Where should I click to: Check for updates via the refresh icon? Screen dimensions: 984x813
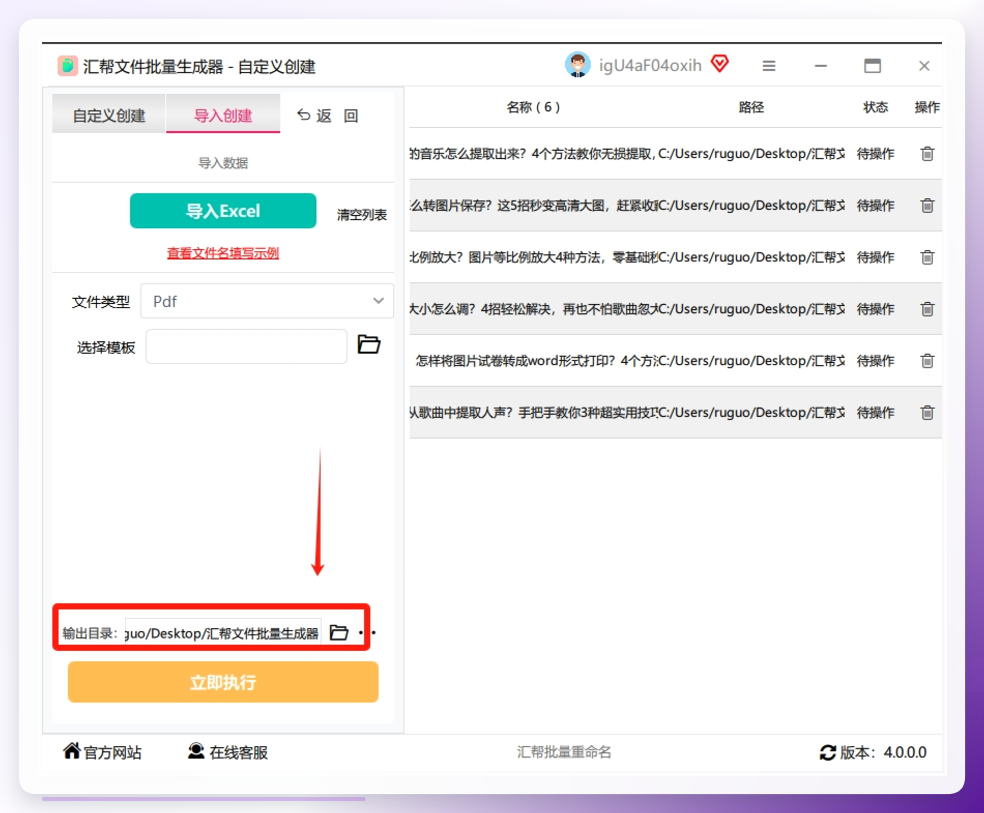tap(828, 752)
